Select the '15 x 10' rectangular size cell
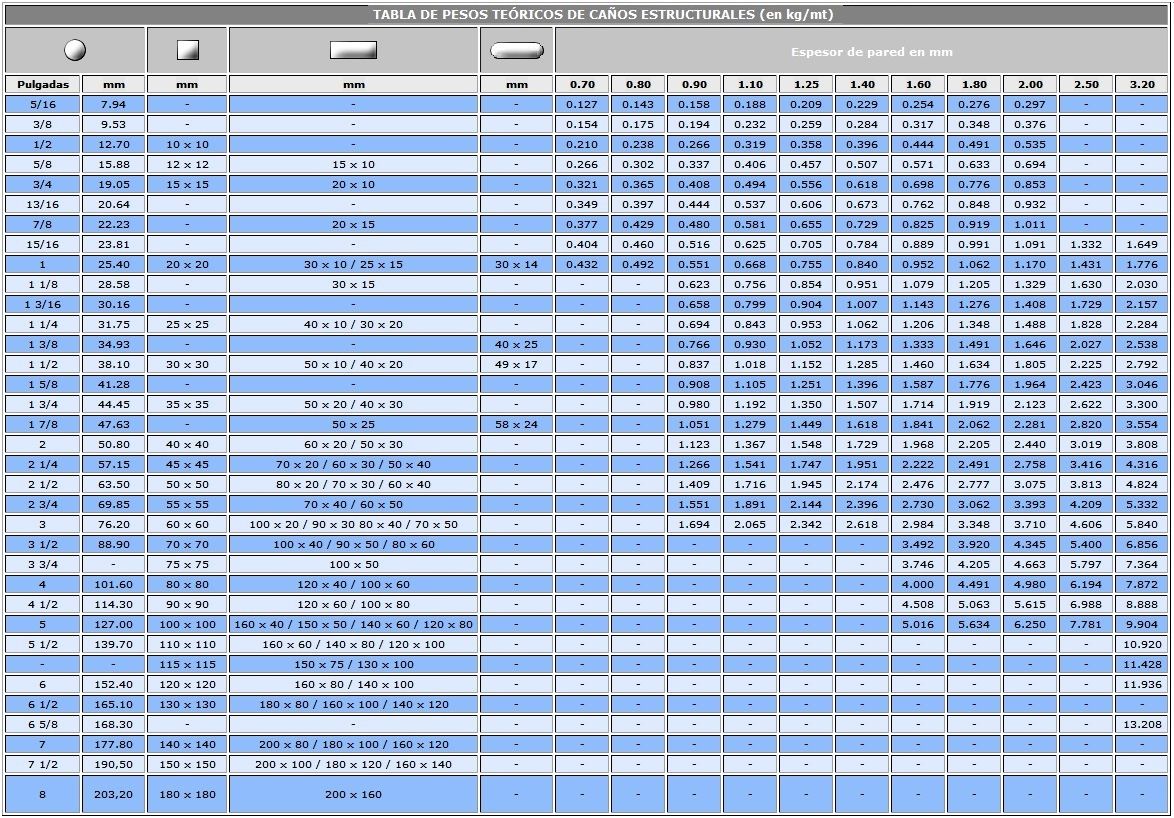The image size is (1174, 818). (x=353, y=165)
